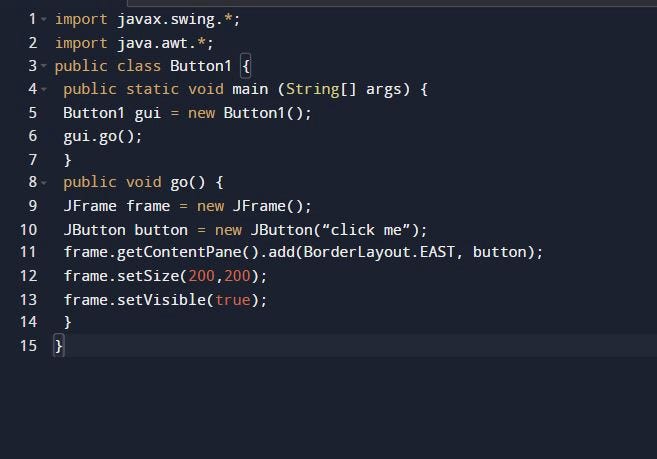The height and width of the screenshot is (459, 657).
Task: Click the opening brace on line 3
Action: pyautogui.click(x=246, y=66)
